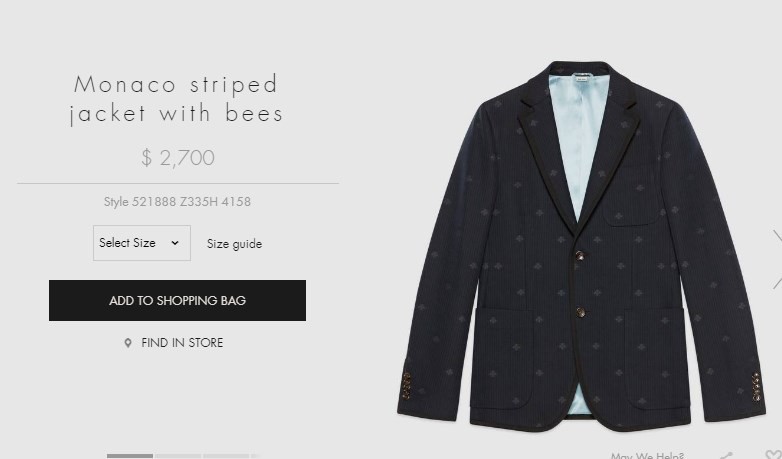Select the small partial fourth tab segment

point(255,456)
